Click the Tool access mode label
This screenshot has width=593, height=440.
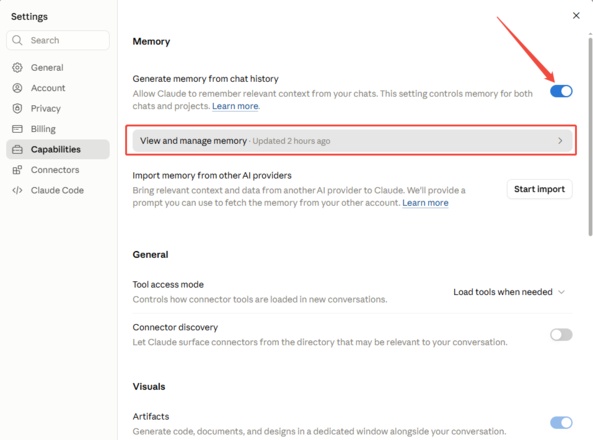(168, 285)
